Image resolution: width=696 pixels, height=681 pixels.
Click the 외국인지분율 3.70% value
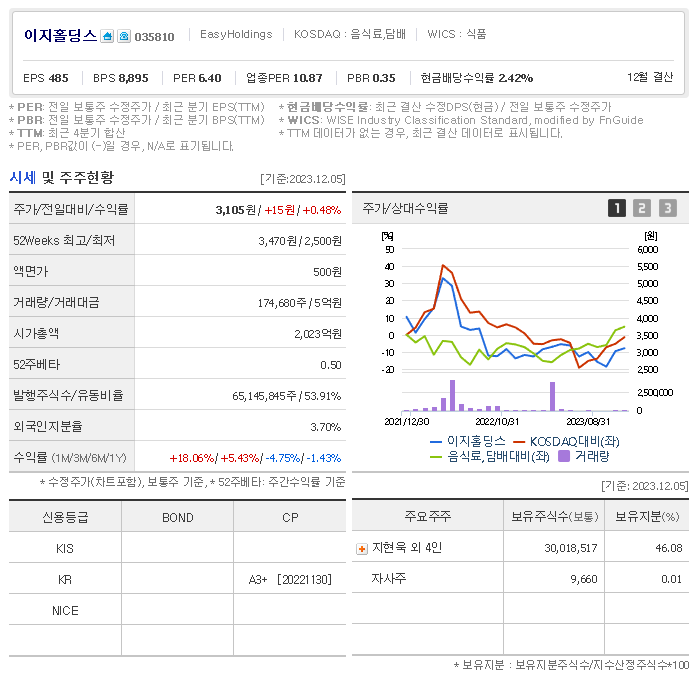(326, 427)
